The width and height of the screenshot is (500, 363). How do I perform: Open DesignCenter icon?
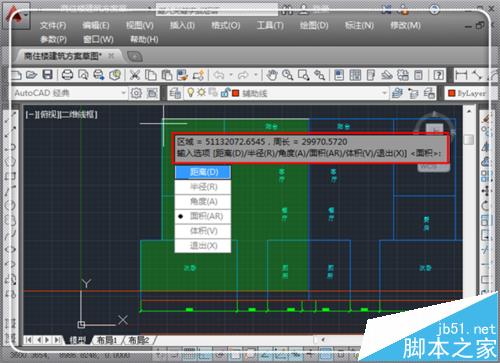pos(355,75)
